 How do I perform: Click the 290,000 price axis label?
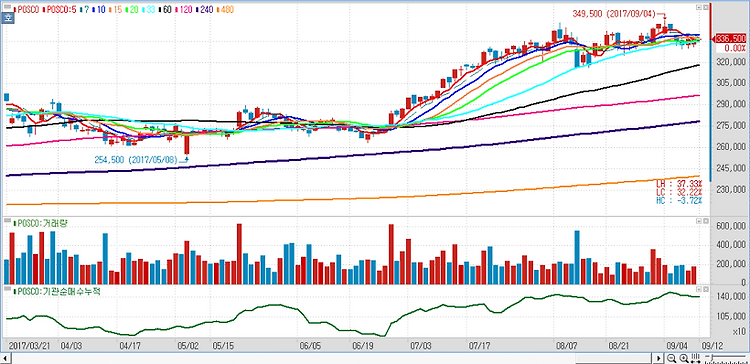[730, 104]
